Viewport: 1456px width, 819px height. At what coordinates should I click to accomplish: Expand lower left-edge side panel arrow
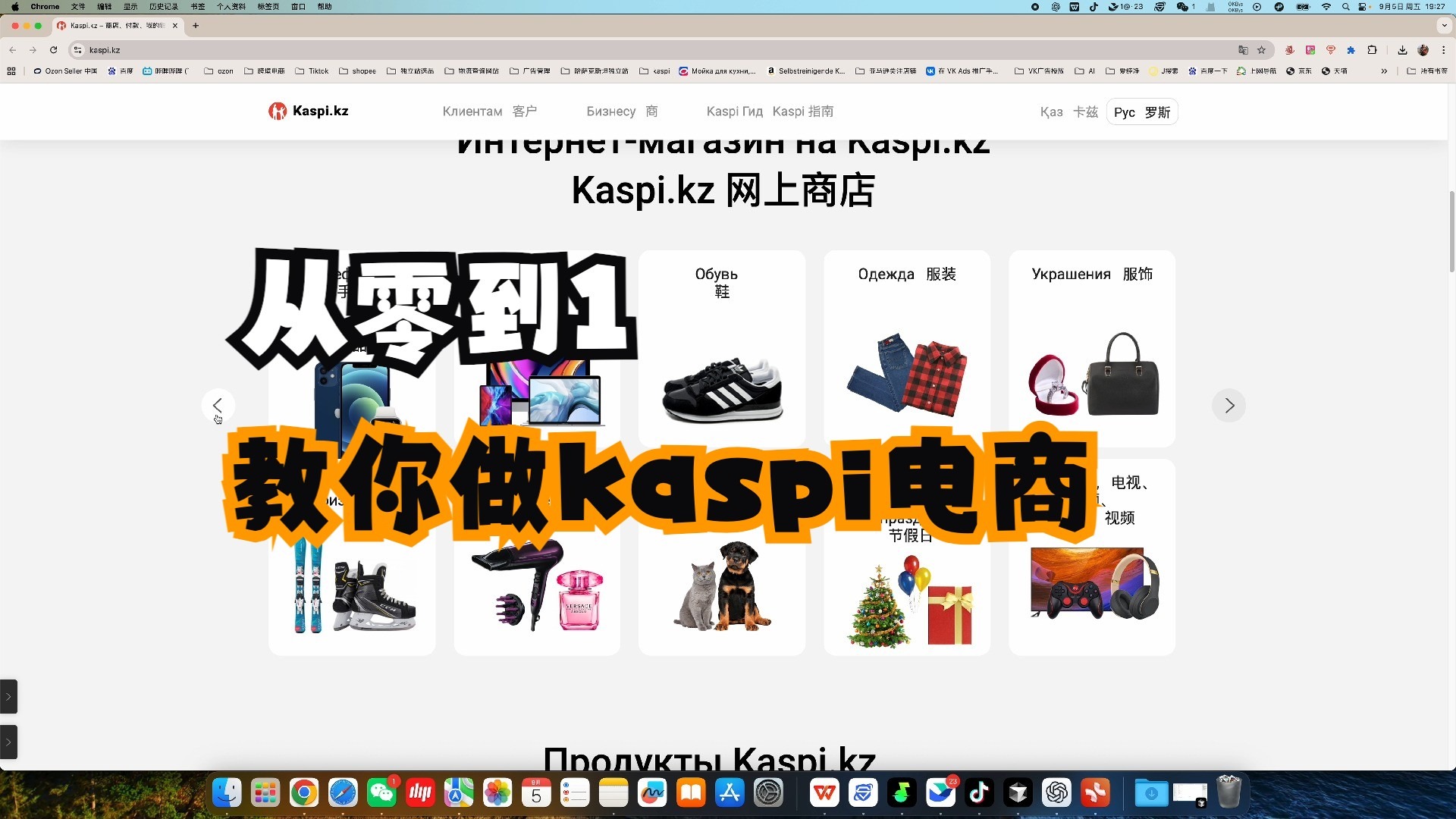[8, 742]
